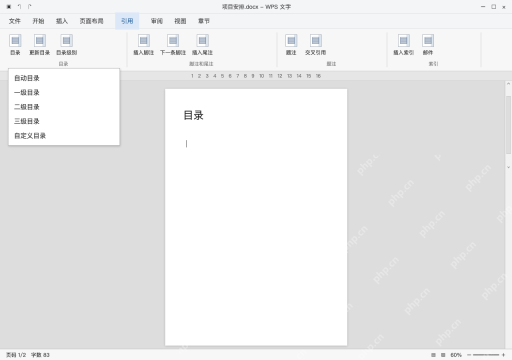Click the zoom-out minus button

469,355
